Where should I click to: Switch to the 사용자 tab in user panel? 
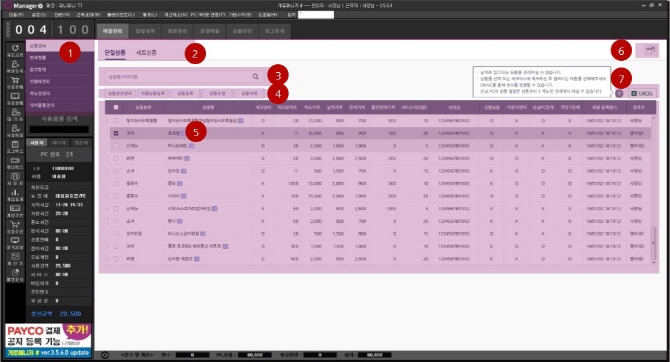coord(37,143)
